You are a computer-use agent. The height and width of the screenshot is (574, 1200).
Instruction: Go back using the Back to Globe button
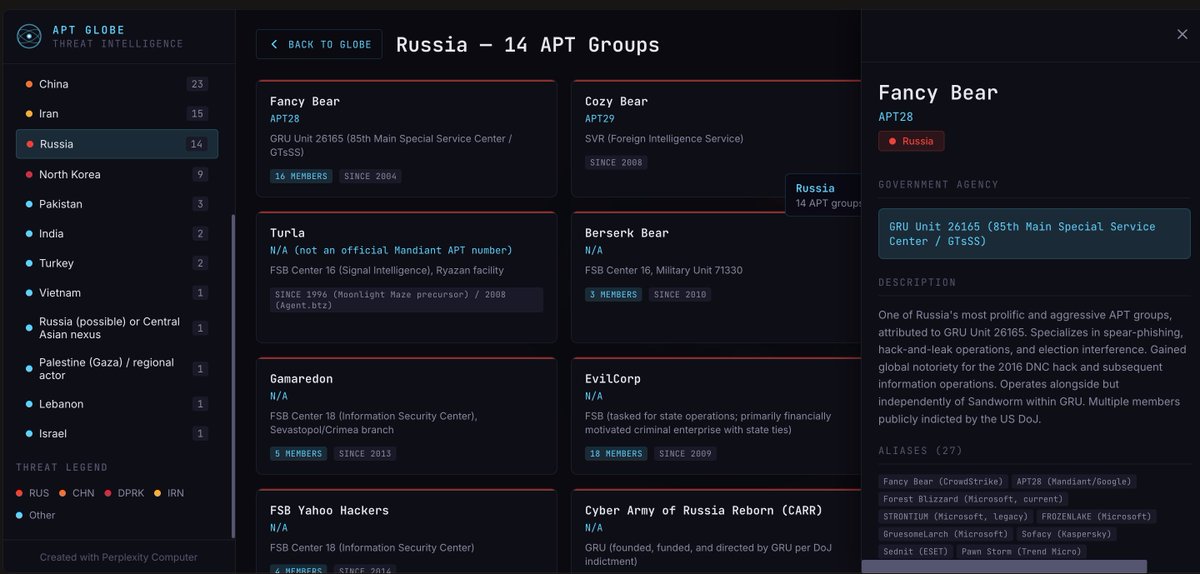tap(319, 44)
